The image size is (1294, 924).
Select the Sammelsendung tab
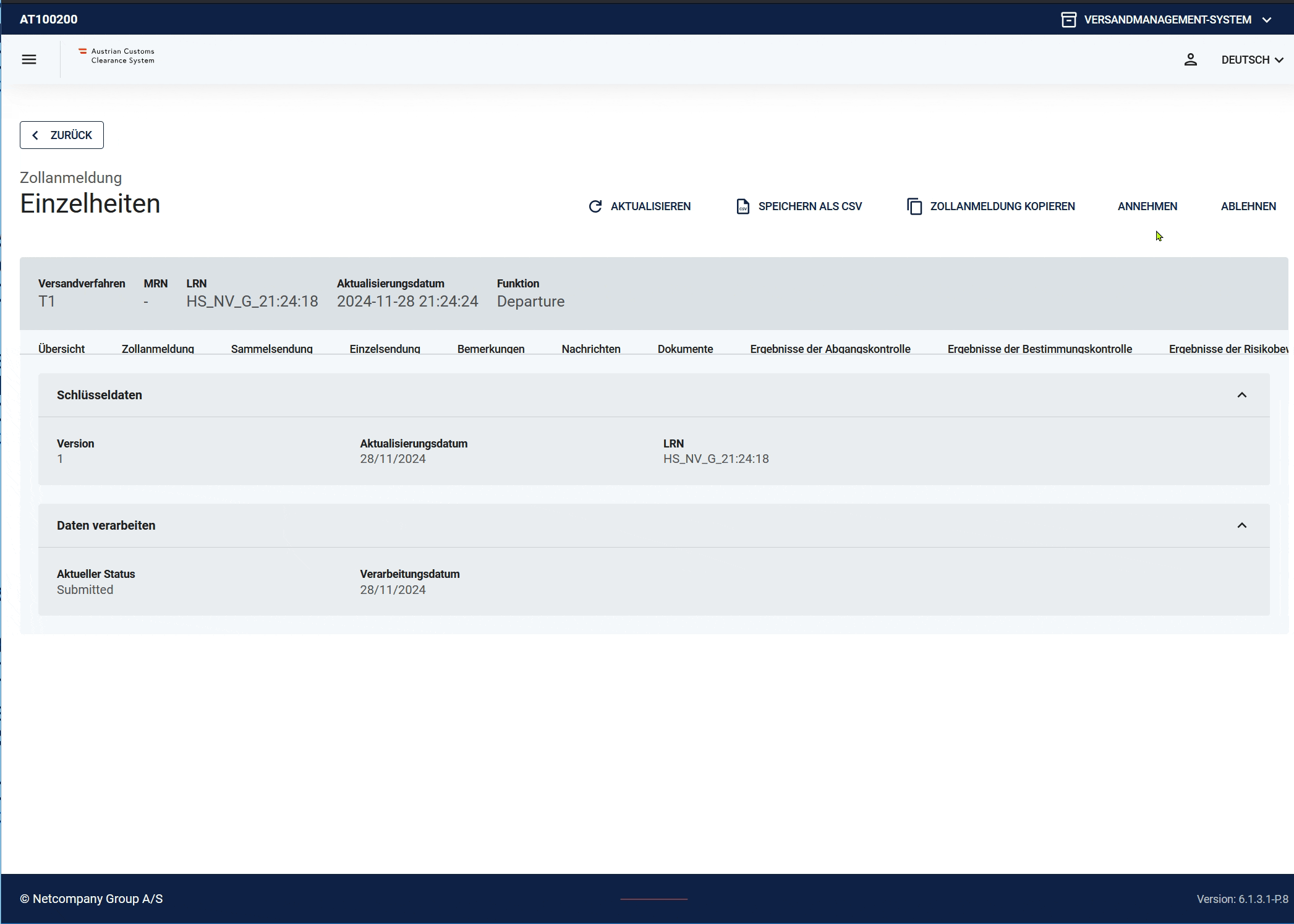tap(271, 349)
